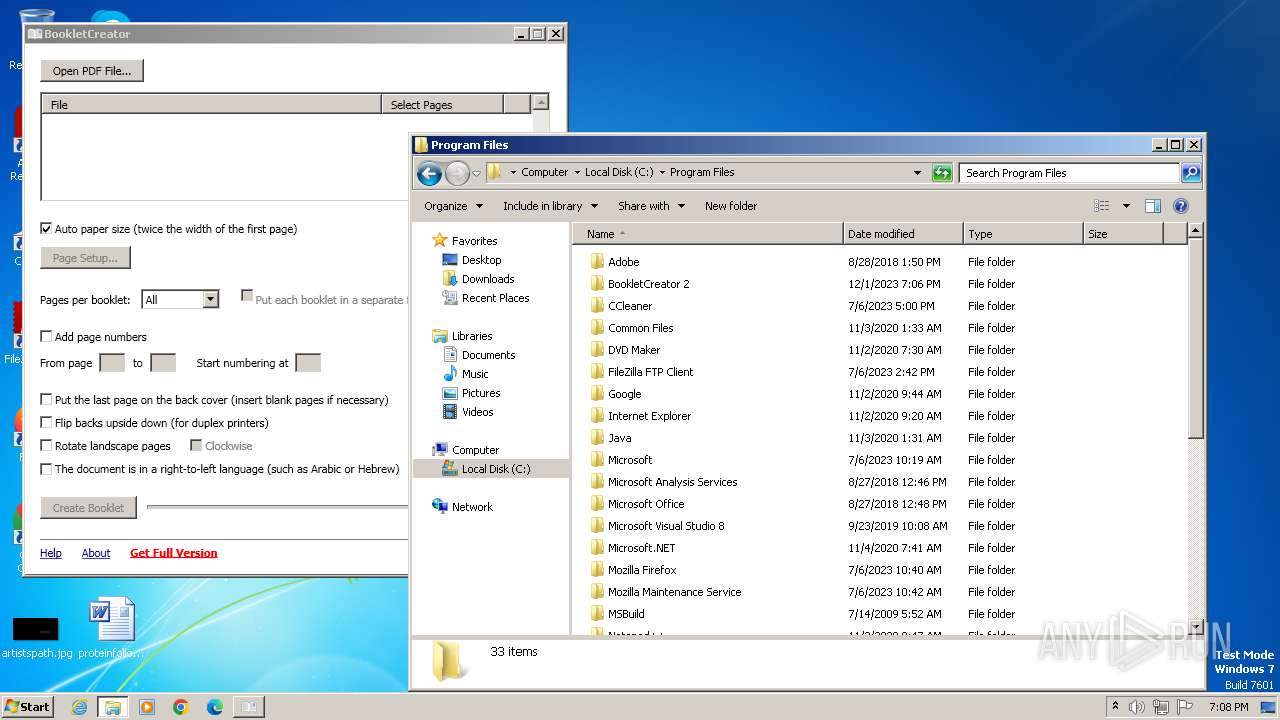Click Open PDF File button
1280x720 pixels.
click(92, 71)
